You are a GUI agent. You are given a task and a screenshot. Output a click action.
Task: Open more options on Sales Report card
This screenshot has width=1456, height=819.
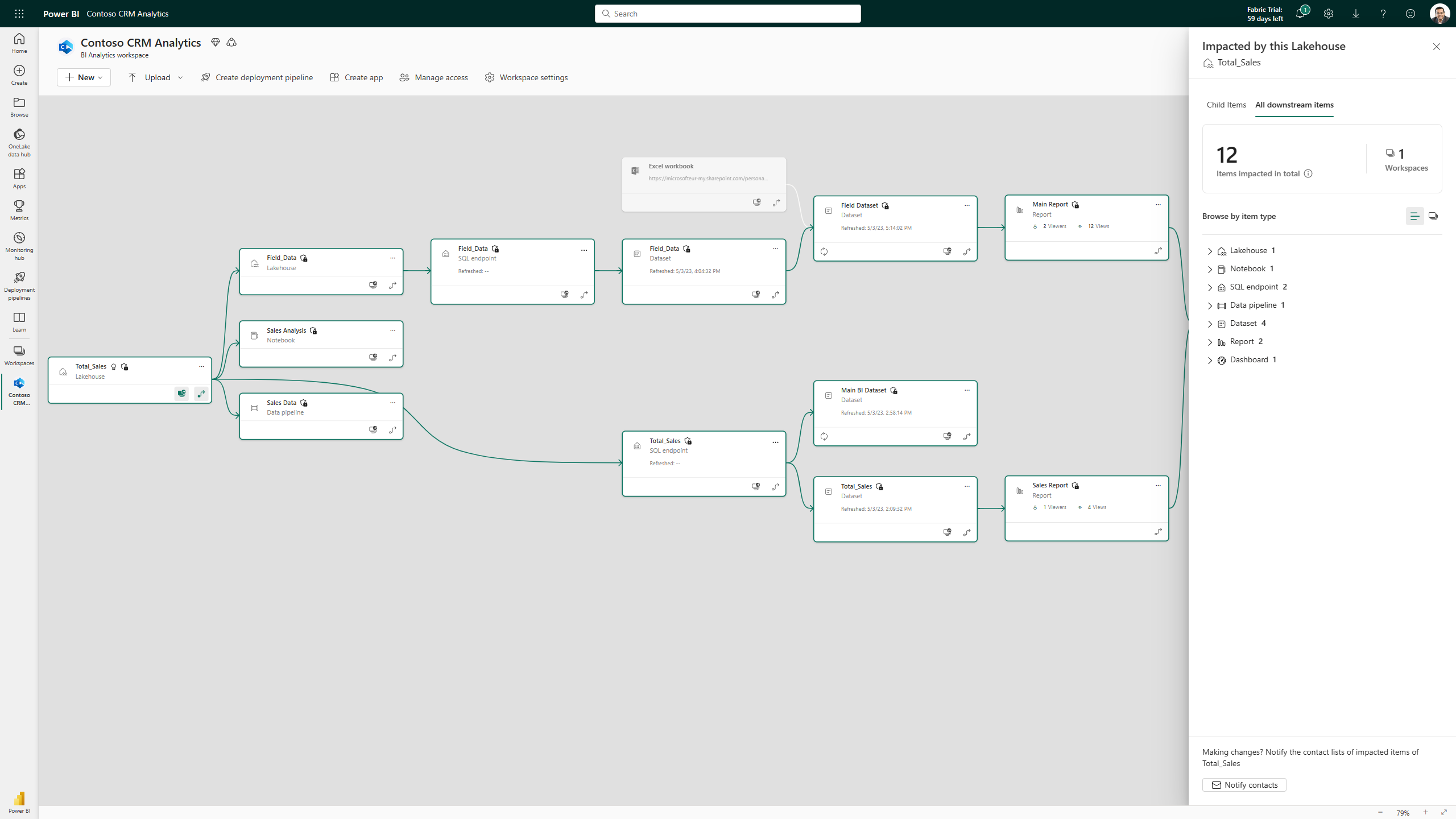point(1158,485)
